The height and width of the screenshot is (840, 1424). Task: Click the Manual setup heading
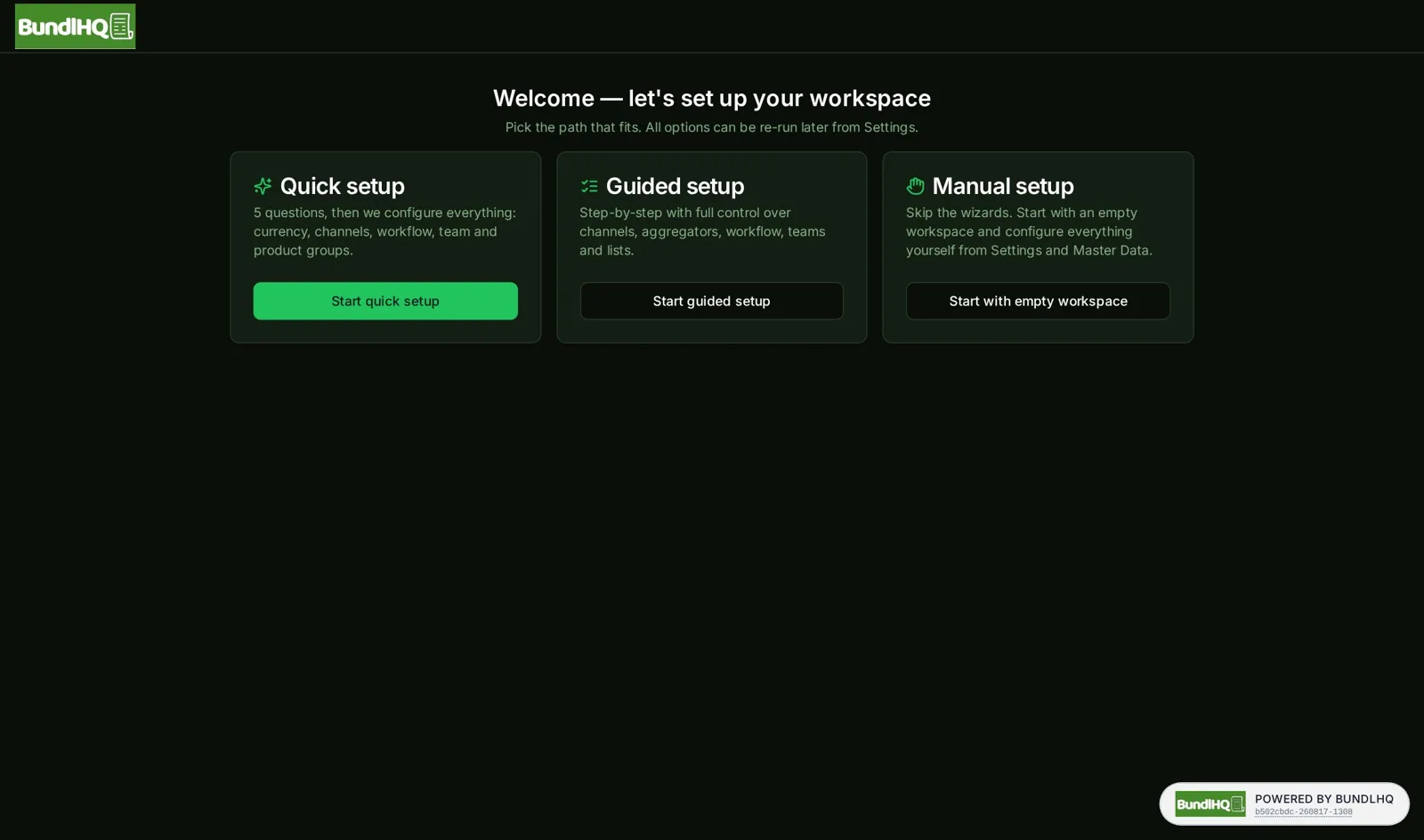(x=1003, y=186)
